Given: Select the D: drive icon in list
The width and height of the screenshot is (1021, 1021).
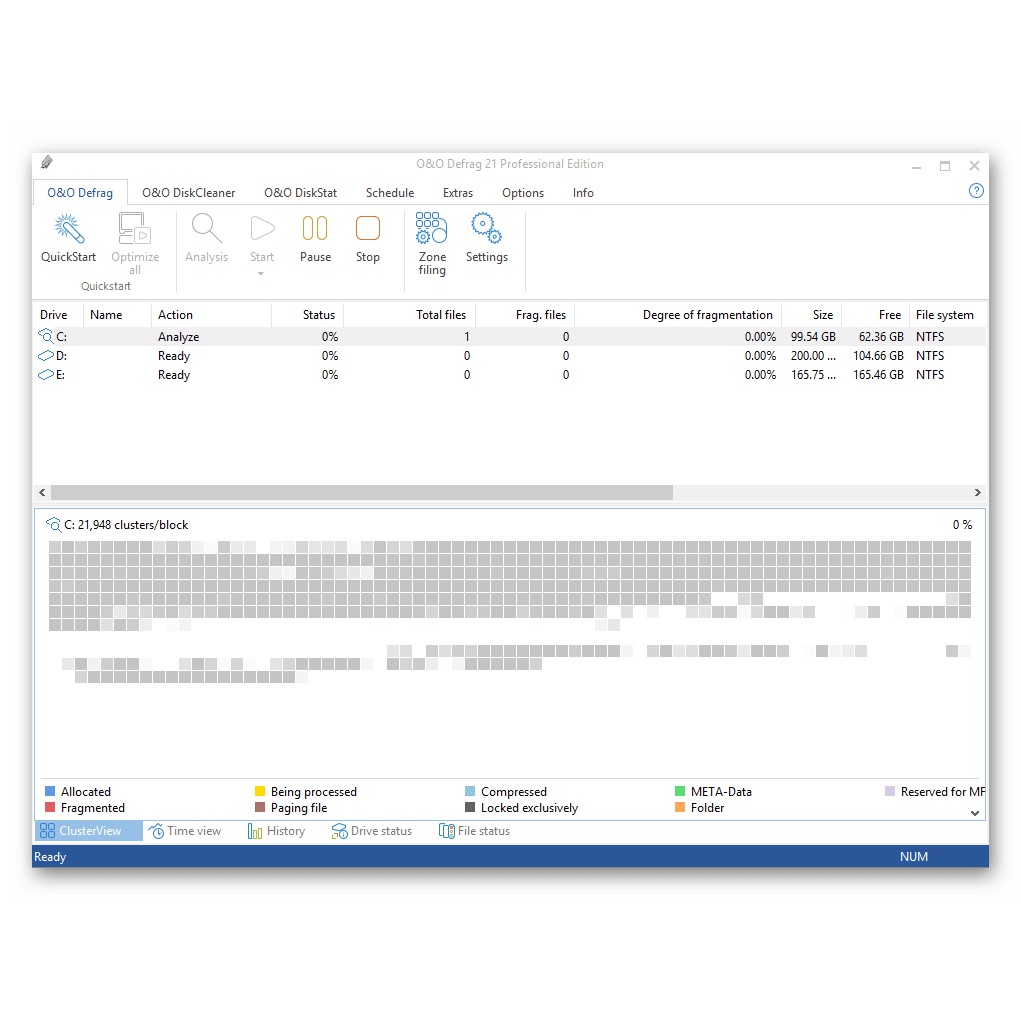Looking at the screenshot, I should (46, 356).
